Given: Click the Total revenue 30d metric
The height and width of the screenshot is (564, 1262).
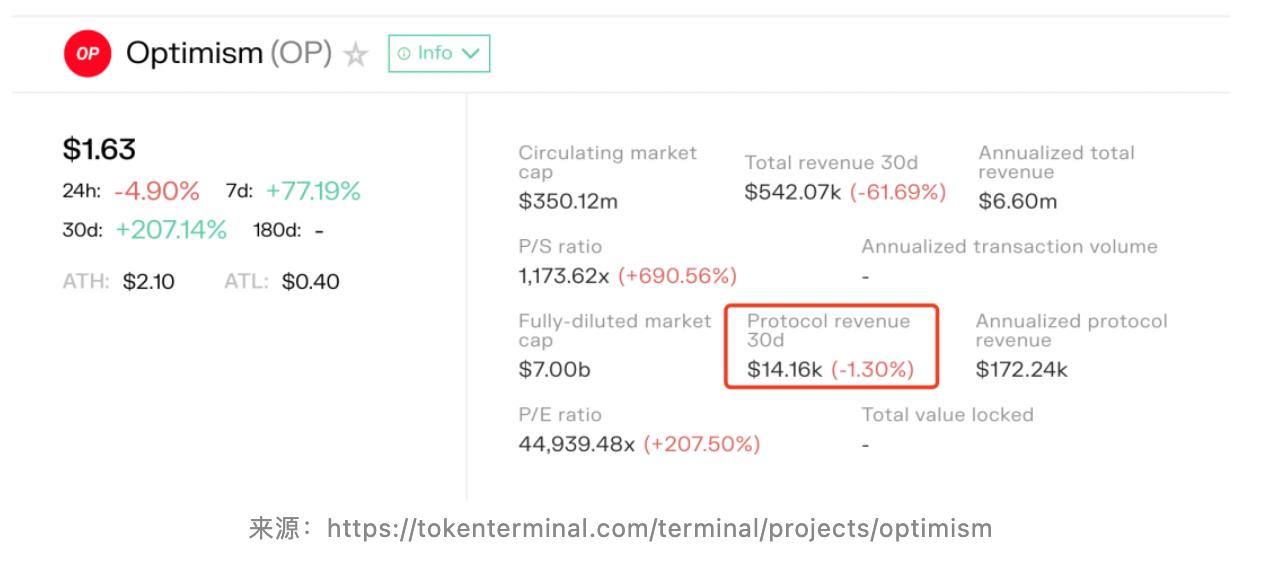Looking at the screenshot, I should pyautogui.click(x=831, y=163).
